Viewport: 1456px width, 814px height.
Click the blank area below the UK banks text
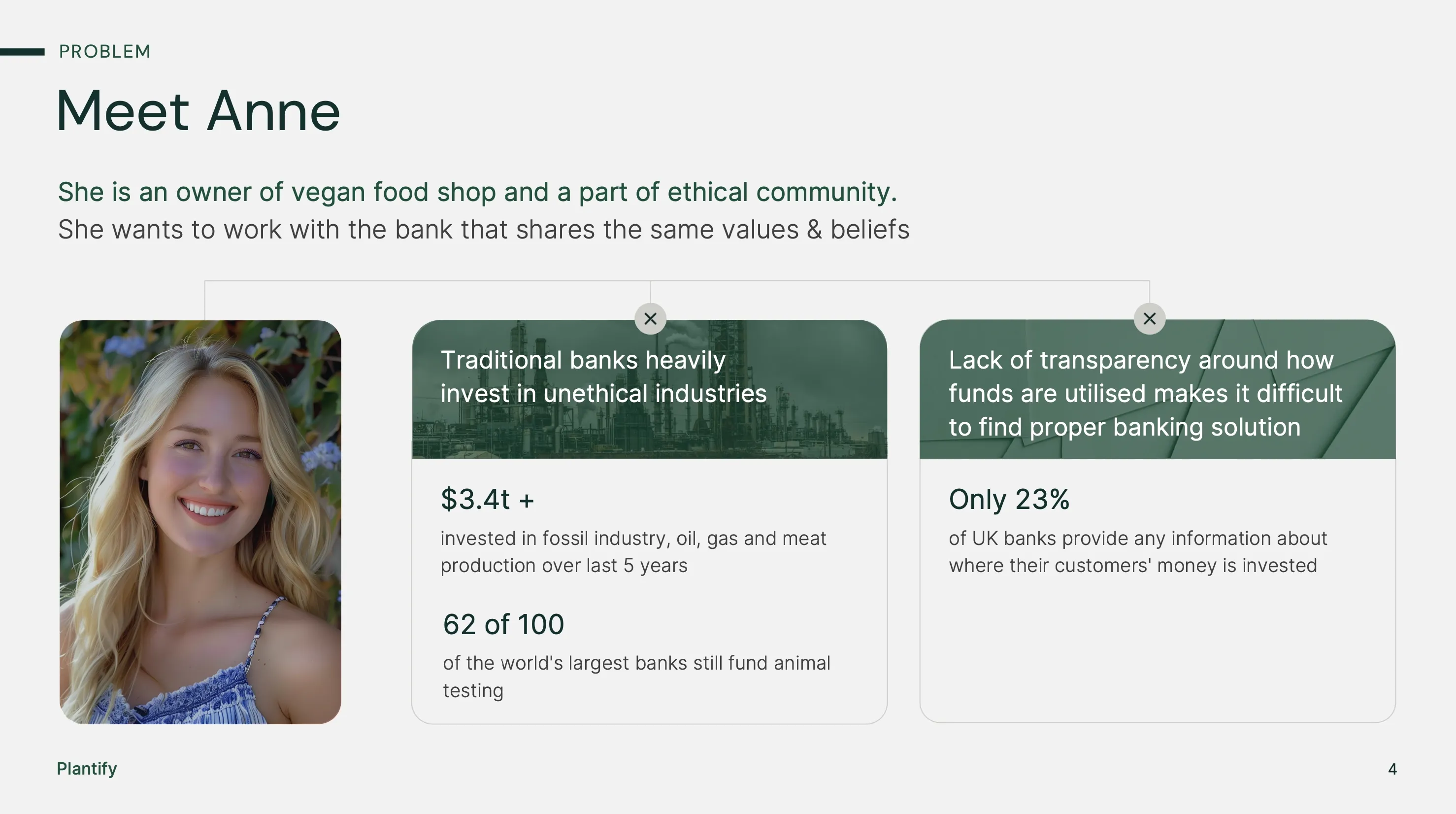point(1157,650)
